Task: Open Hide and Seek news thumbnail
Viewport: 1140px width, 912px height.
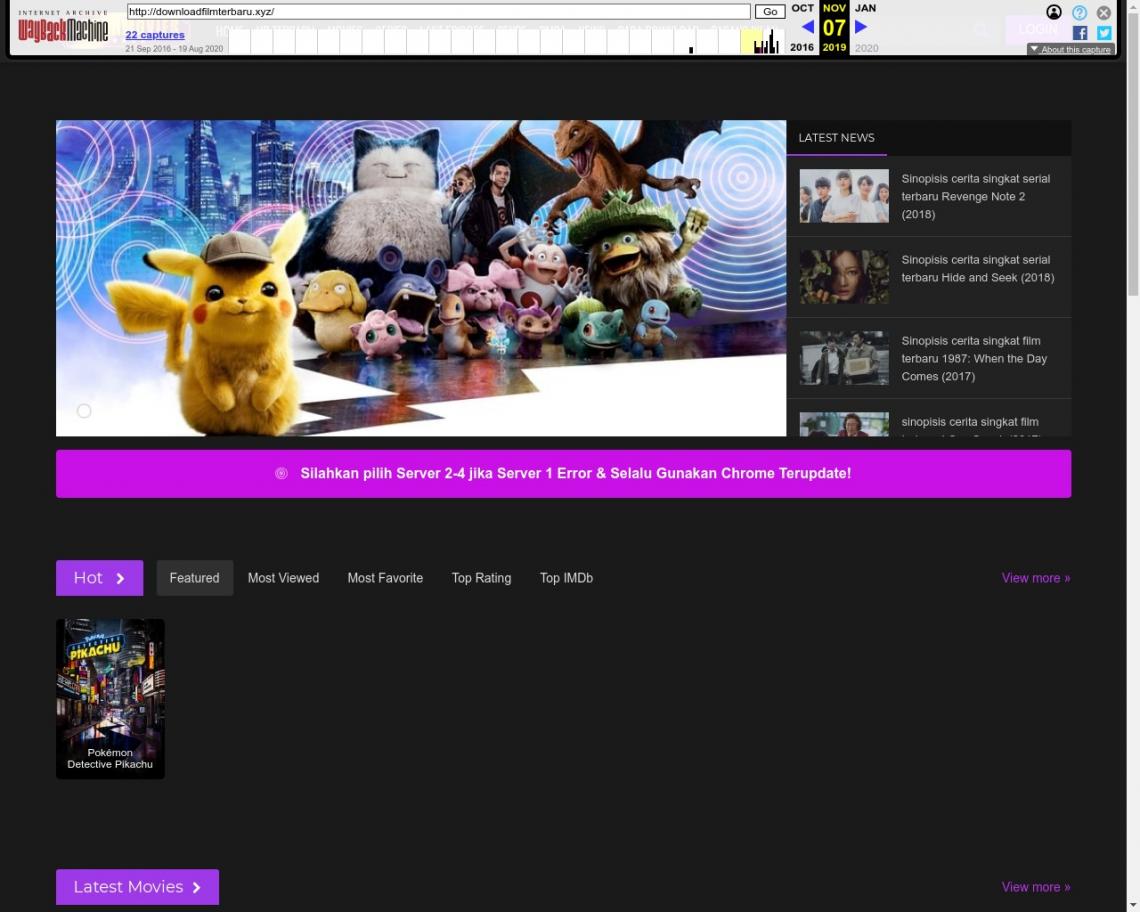Action: tap(844, 277)
